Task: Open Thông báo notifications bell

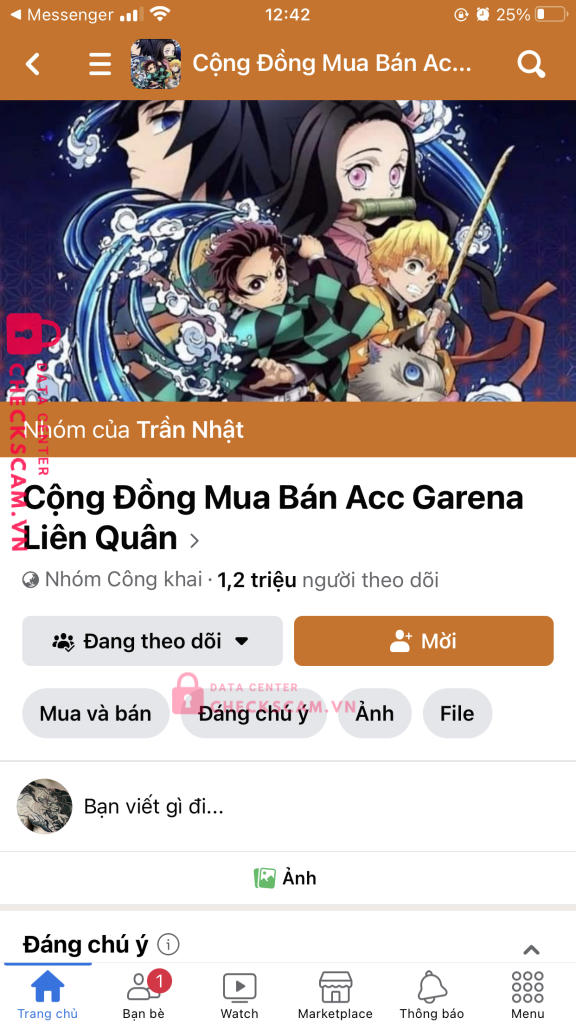Action: click(431, 987)
